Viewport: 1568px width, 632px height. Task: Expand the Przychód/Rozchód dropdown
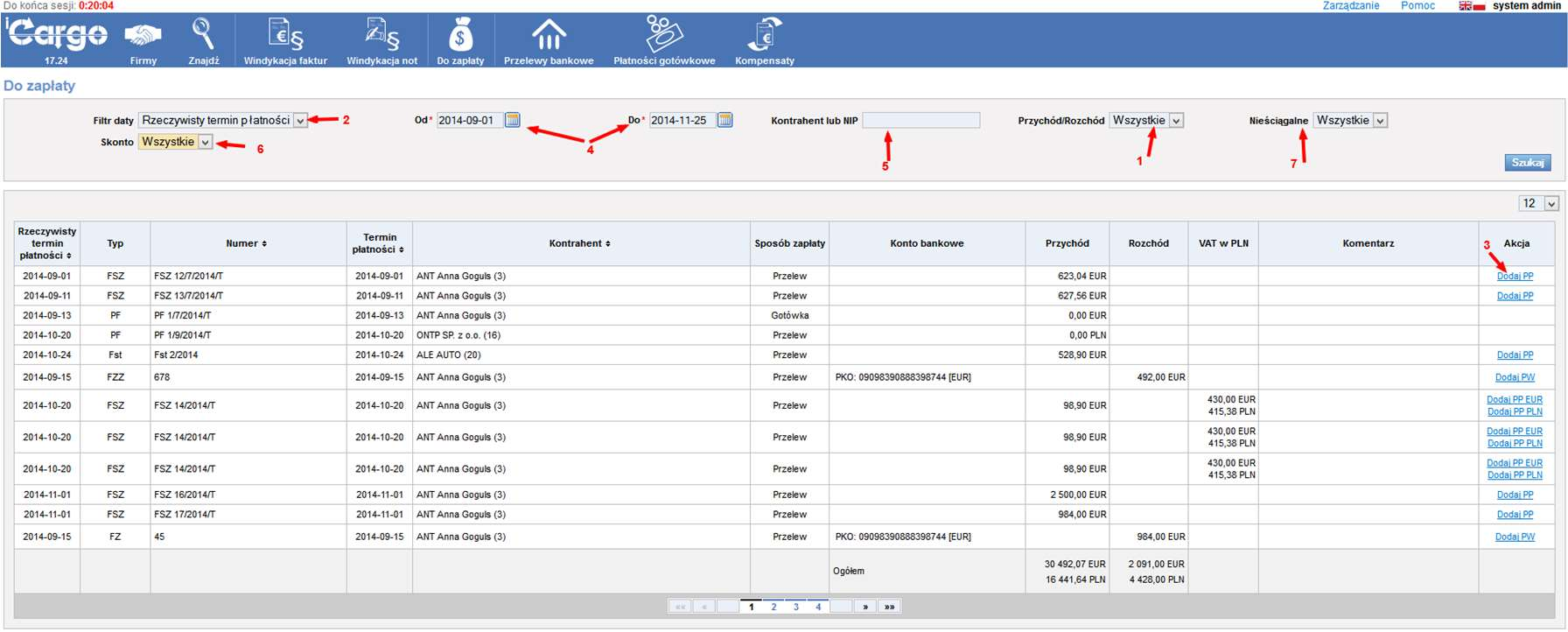(x=1176, y=121)
